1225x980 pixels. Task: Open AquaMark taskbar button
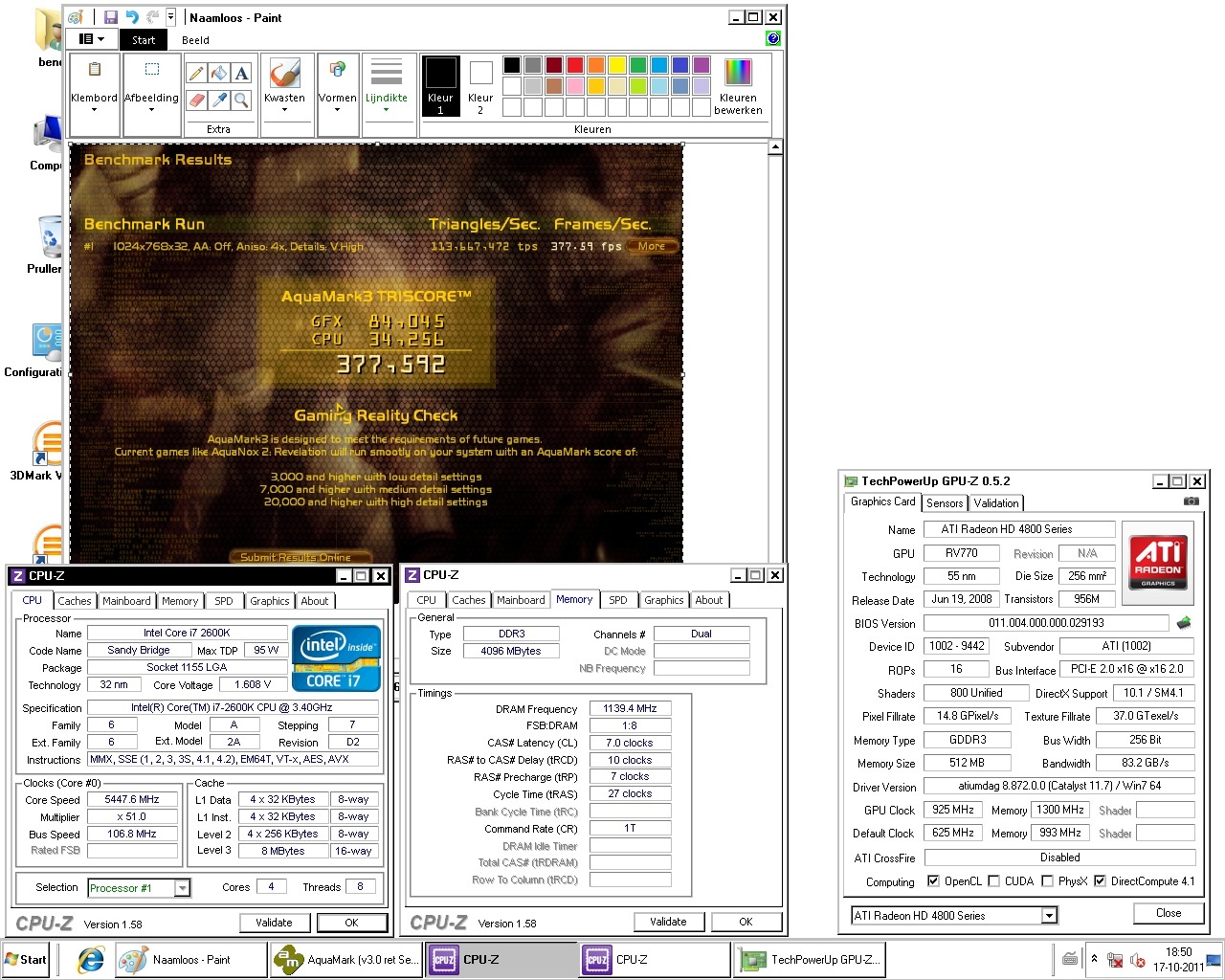click(345, 960)
